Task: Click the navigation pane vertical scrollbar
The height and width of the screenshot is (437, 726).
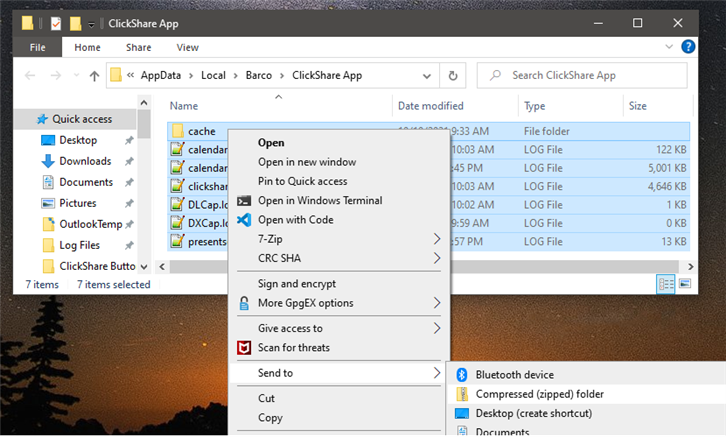Action: [x=143, y=180]
